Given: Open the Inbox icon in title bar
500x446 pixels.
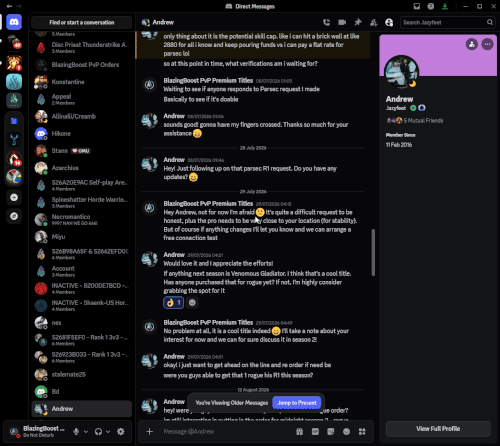Looking at the screenshot, I should click(x=417, y=6).
